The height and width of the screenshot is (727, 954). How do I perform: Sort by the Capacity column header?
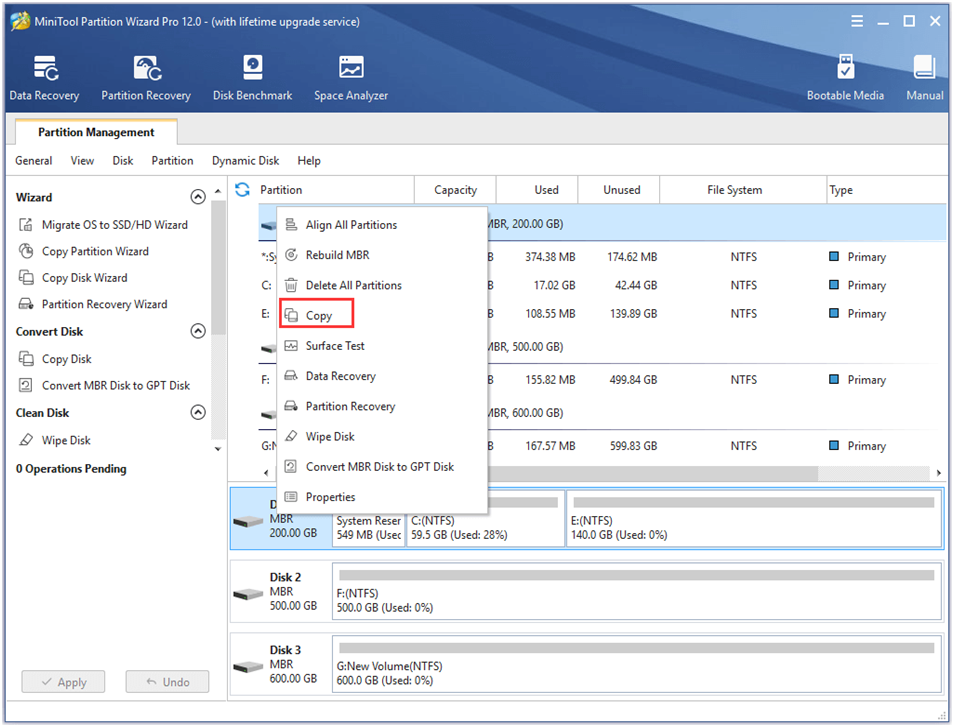pos(455,190)
